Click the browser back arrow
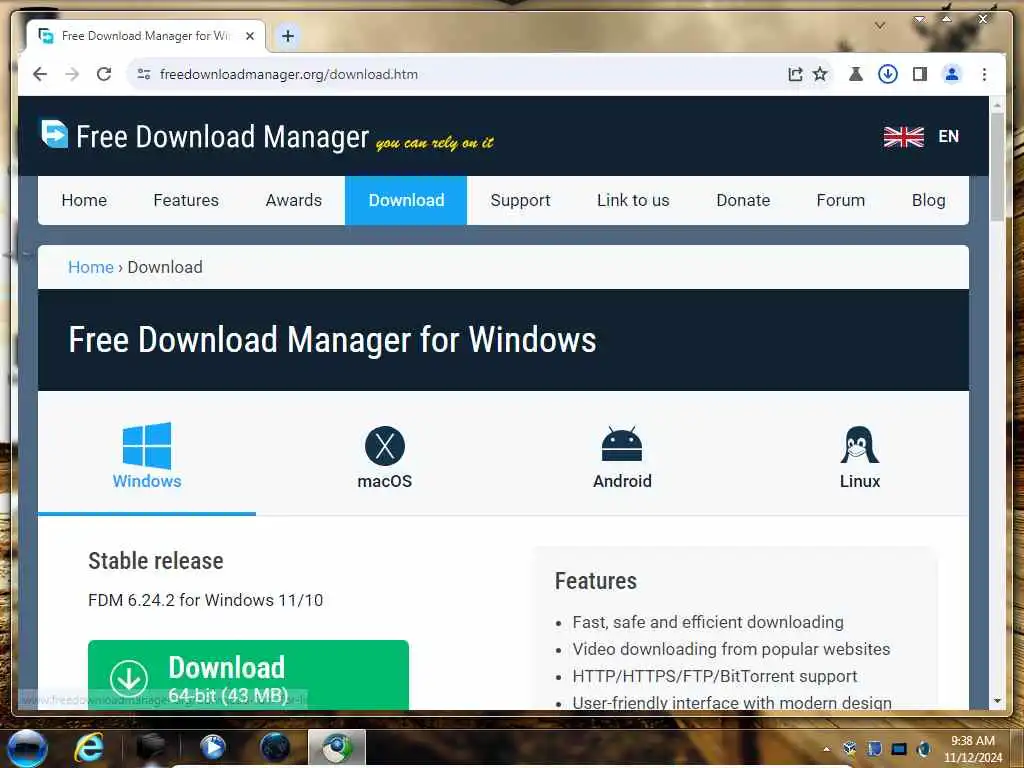 40,74
